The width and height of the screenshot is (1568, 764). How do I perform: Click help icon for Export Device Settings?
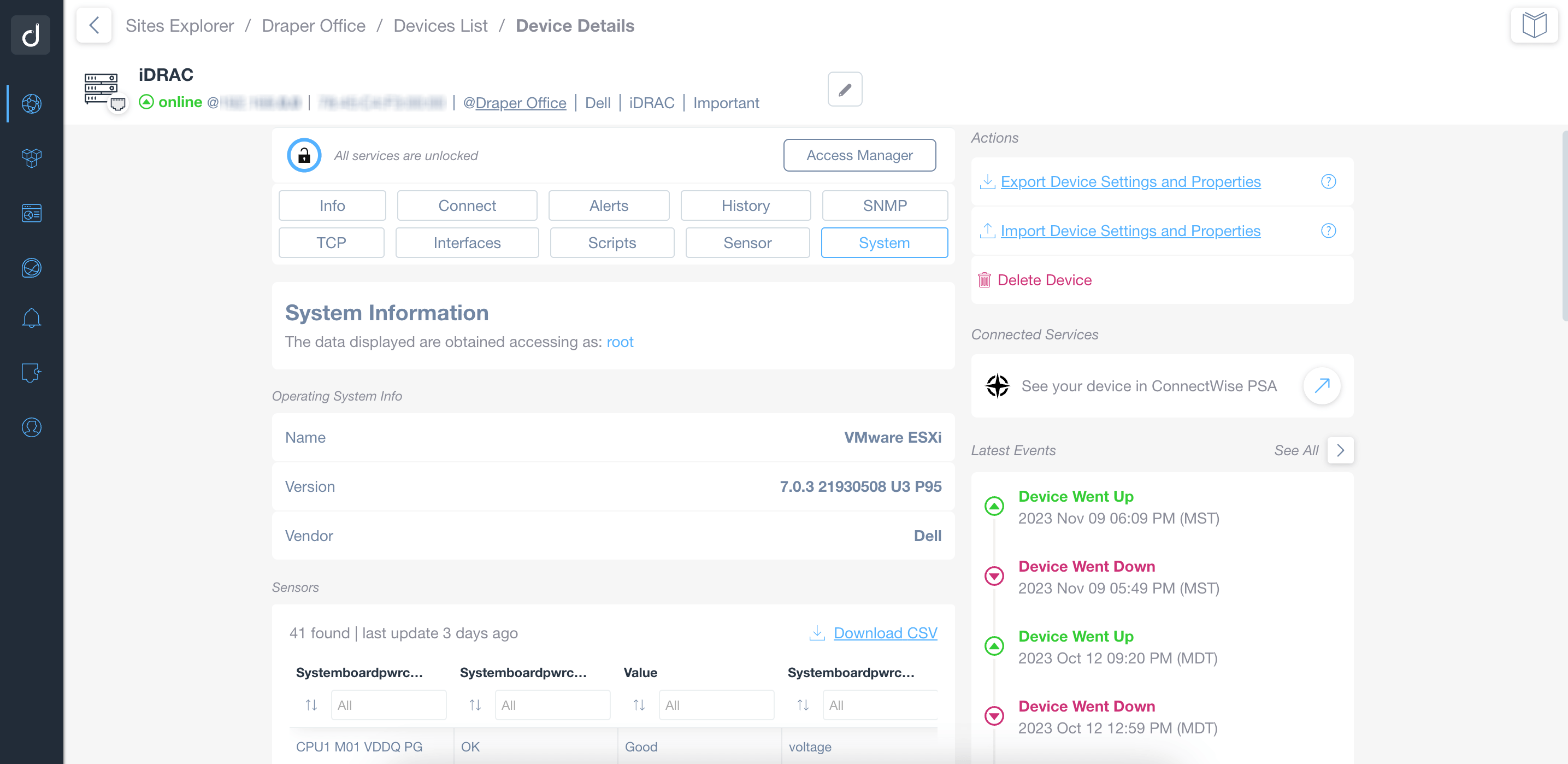coord(1328,181)
